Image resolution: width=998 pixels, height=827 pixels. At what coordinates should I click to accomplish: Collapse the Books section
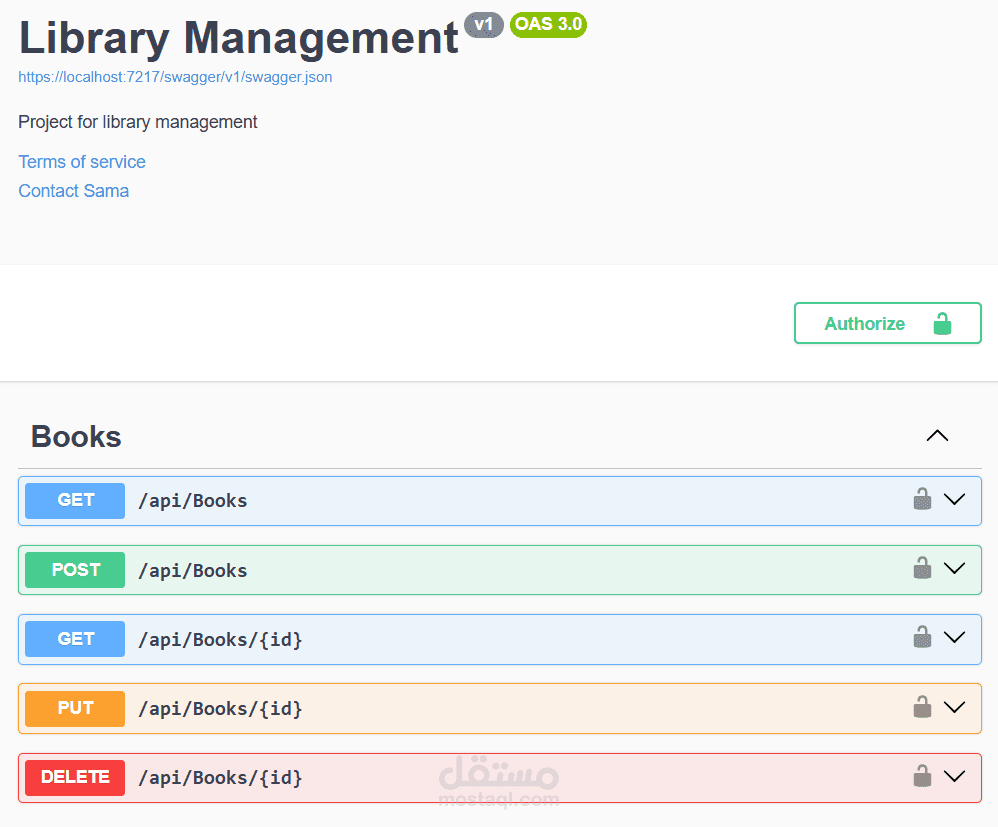pyautogui.click(x=937, y=436)
